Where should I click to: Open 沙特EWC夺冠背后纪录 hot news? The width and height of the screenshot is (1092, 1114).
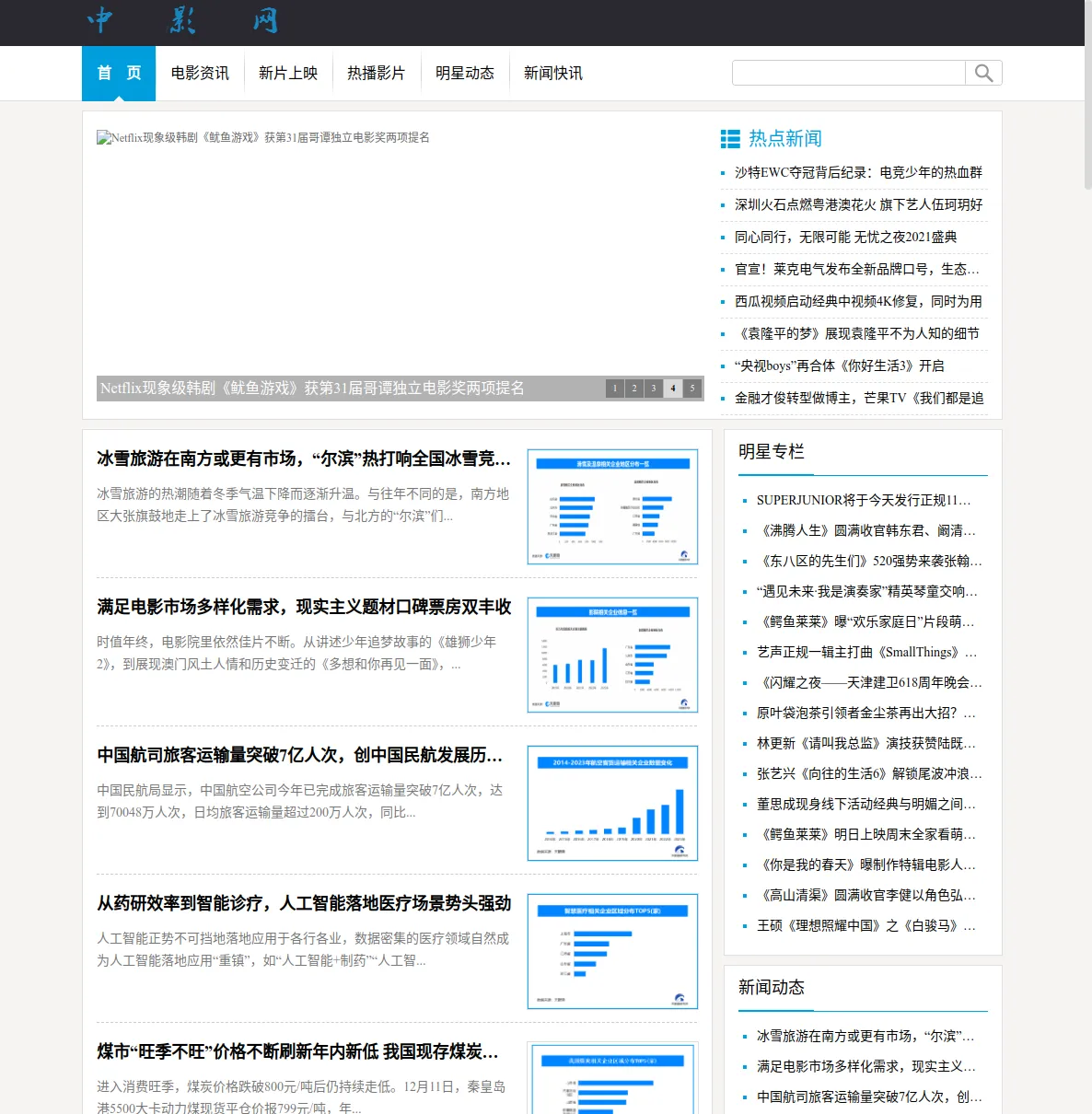tap(858, 172)
